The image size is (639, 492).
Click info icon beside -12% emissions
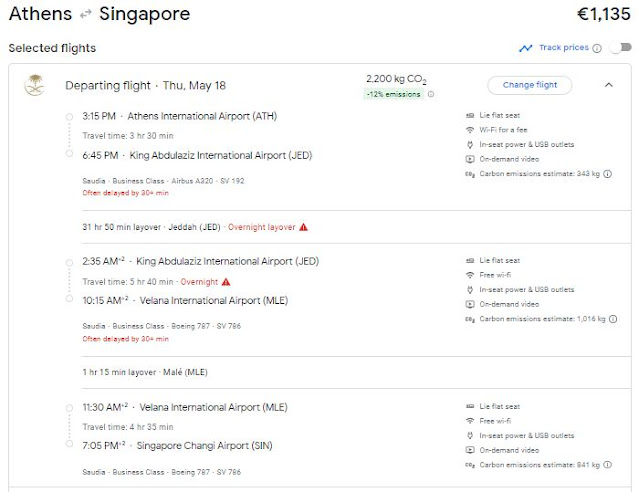431,94
